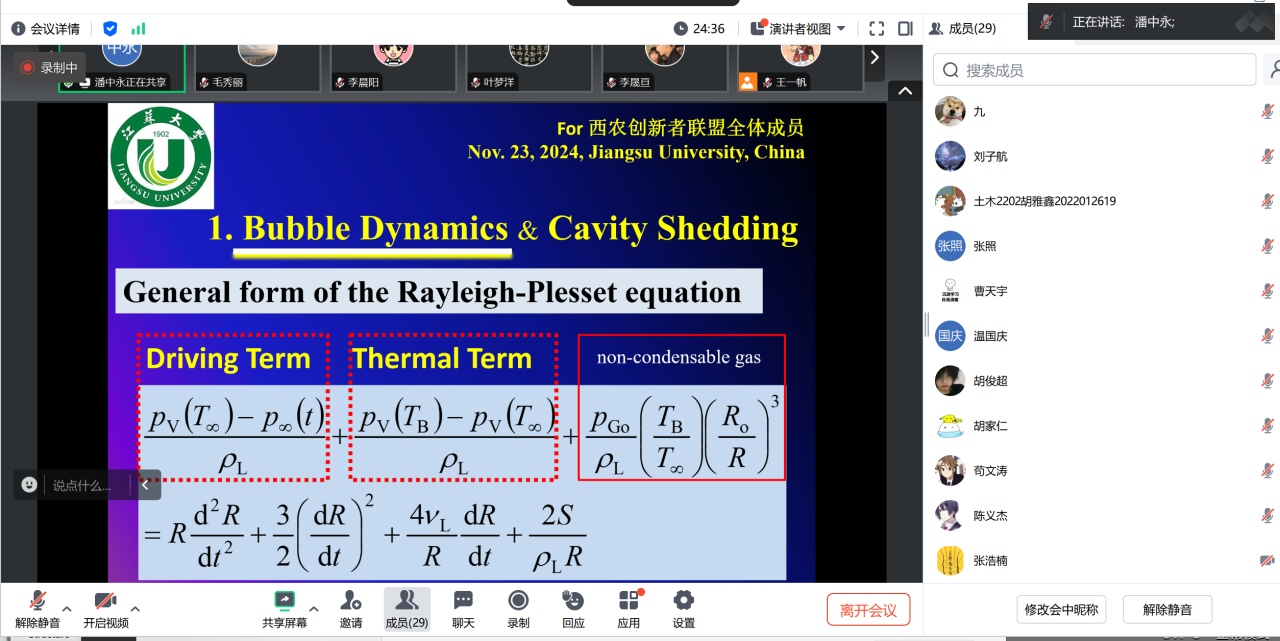Open Reactions (回应) in toolbar
1280x641 pixels.
573,600
